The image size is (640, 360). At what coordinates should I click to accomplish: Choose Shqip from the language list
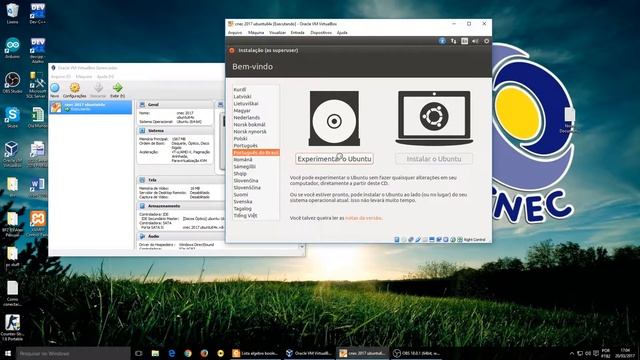(240, 173)
